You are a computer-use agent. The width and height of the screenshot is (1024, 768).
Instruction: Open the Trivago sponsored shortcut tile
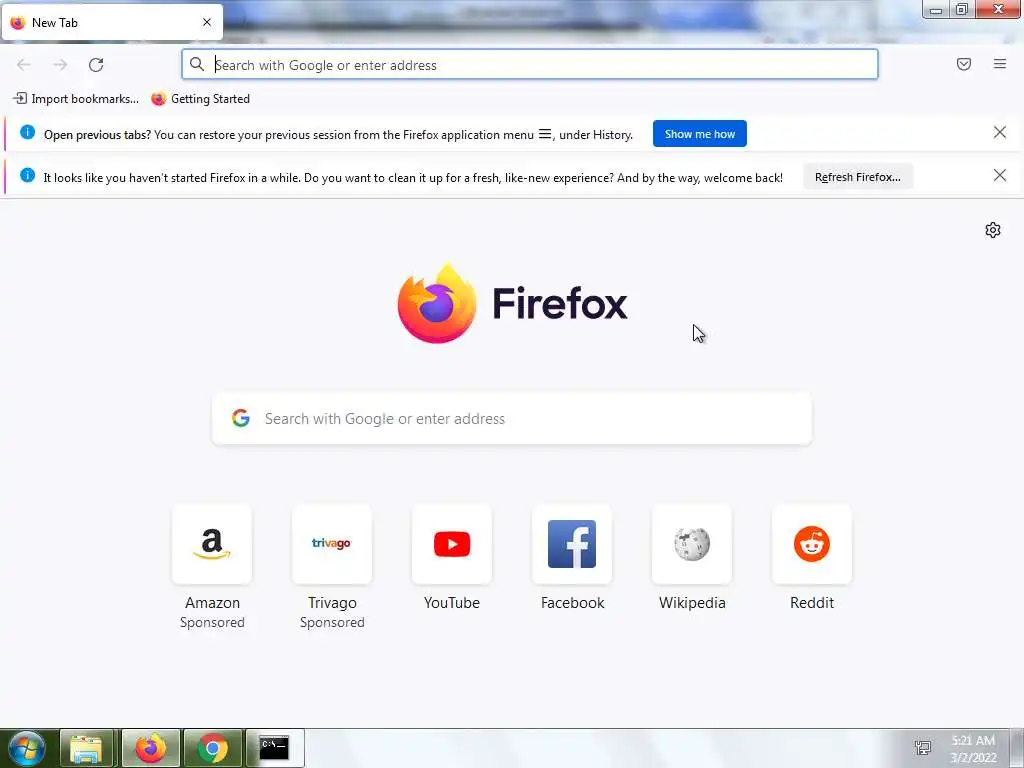point(332,544)
